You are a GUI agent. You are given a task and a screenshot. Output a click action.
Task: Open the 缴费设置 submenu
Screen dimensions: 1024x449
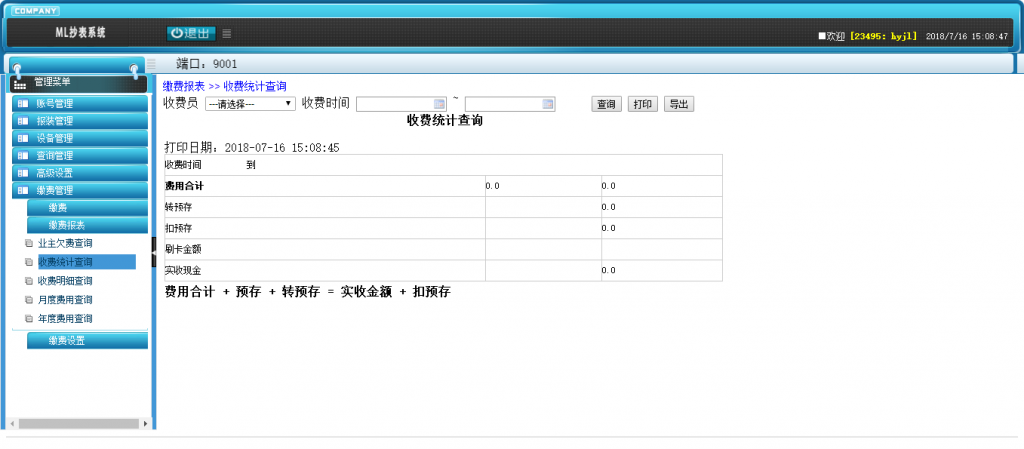87,341
